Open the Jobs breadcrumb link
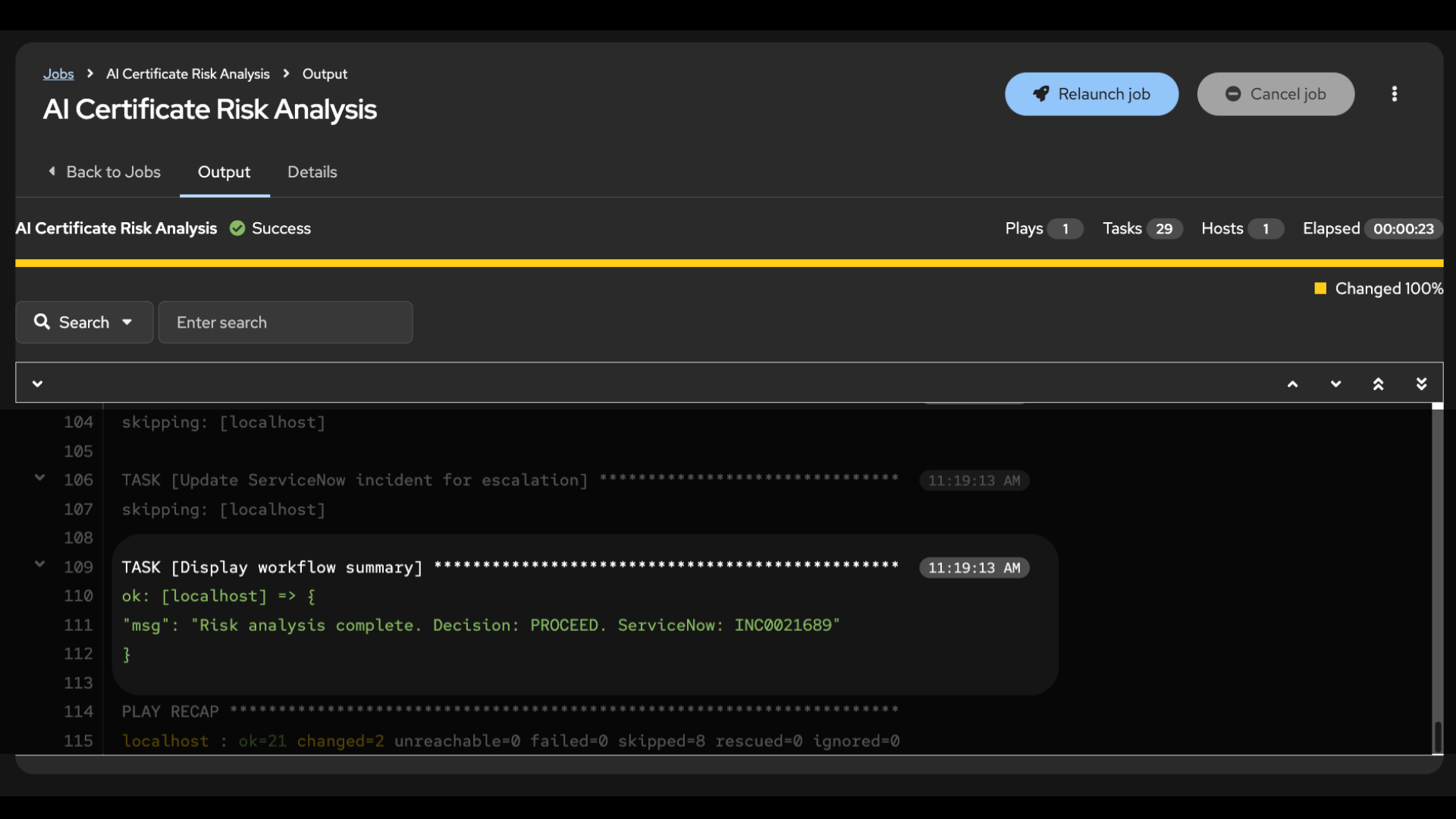 58,74
